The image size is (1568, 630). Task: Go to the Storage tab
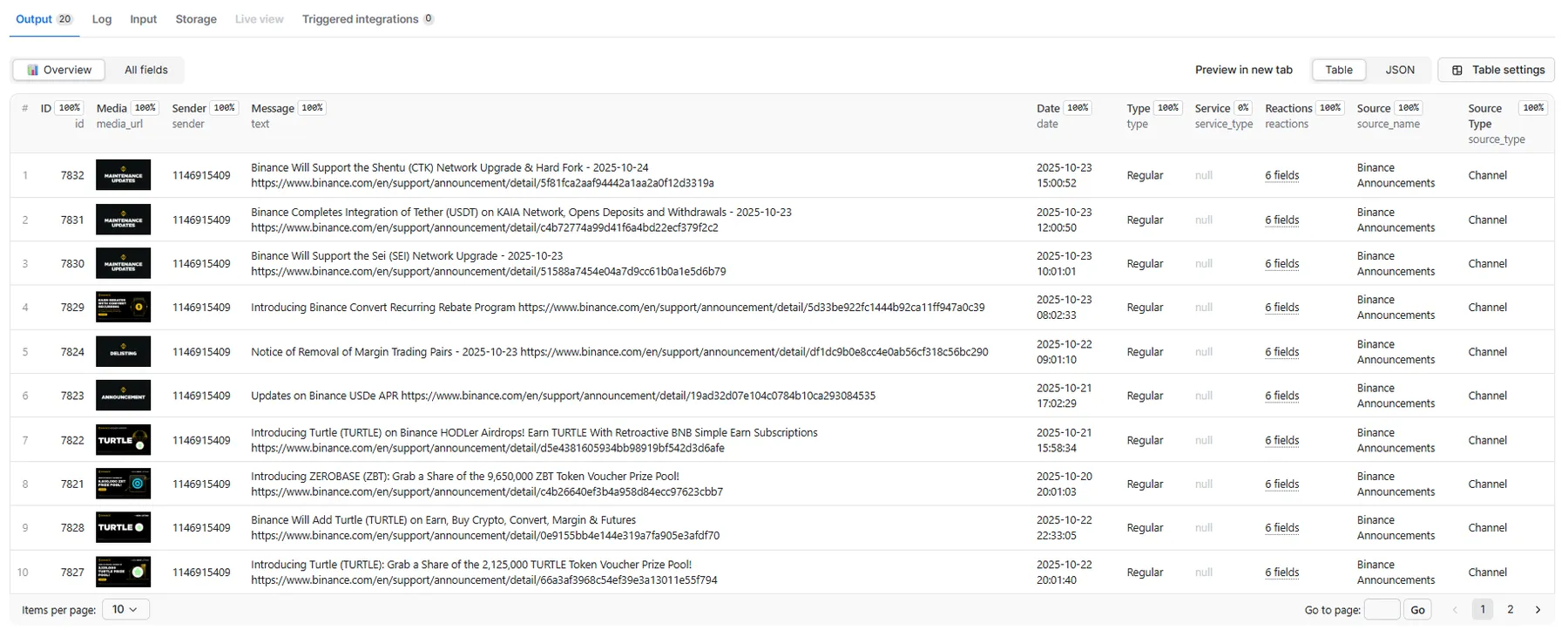pos(196,19)
